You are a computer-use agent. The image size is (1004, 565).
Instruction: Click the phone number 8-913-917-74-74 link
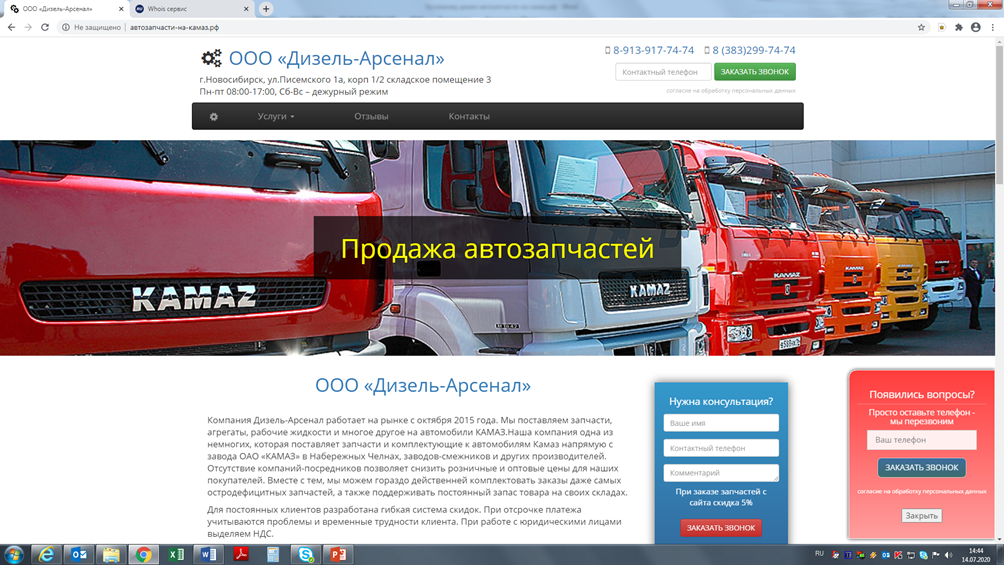pos(652,50)
